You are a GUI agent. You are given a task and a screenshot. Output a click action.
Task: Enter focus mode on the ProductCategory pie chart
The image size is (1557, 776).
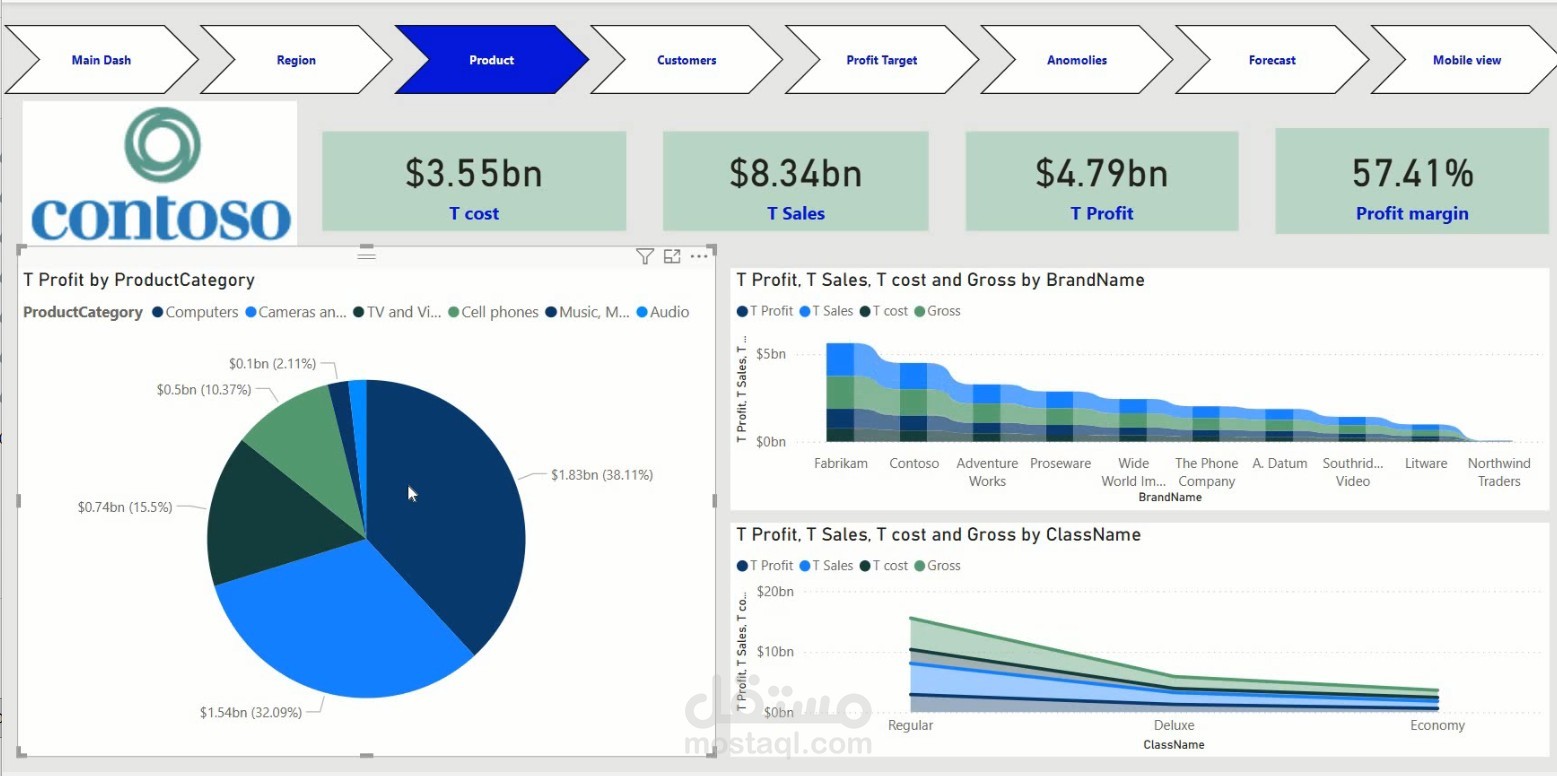(x=671, y=257)
